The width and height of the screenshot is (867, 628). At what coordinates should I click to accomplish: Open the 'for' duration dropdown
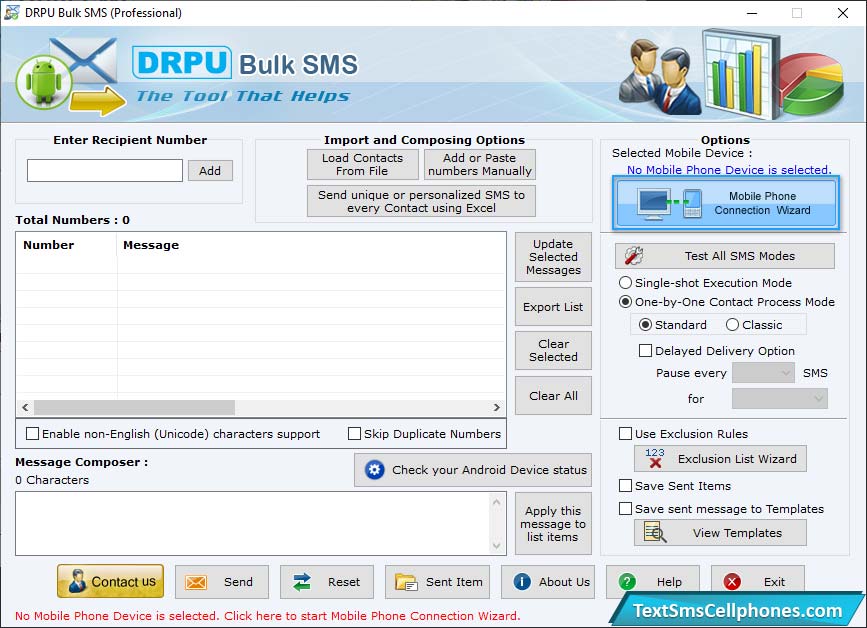click(x=780, y=398)
